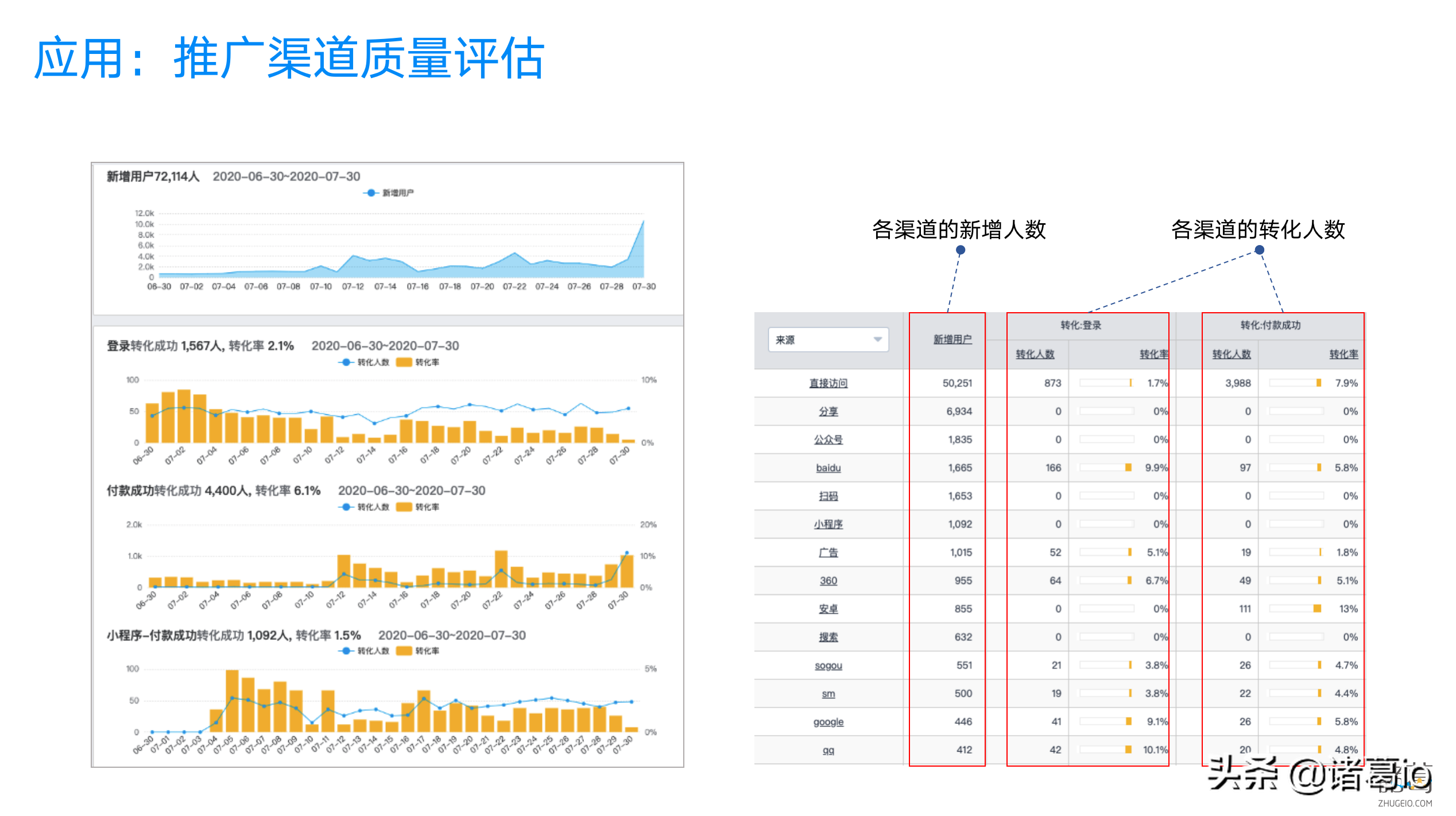The height and width of the screenshot is (816, 1456).
Task: Open the 直接访问 source row link
Action: click(x=828, y=383)
